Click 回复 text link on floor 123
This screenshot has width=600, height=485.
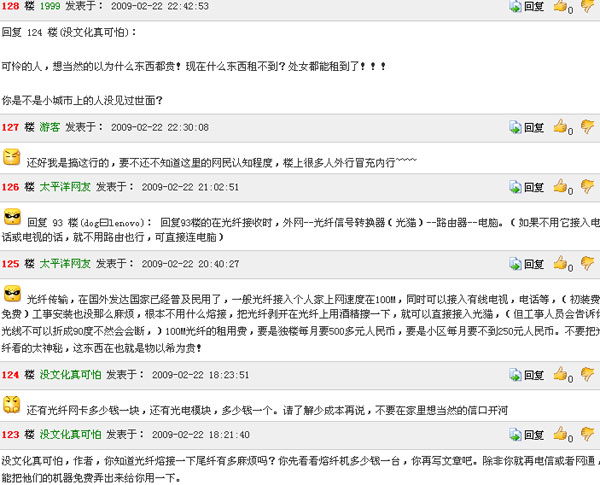tap(534, 434)
